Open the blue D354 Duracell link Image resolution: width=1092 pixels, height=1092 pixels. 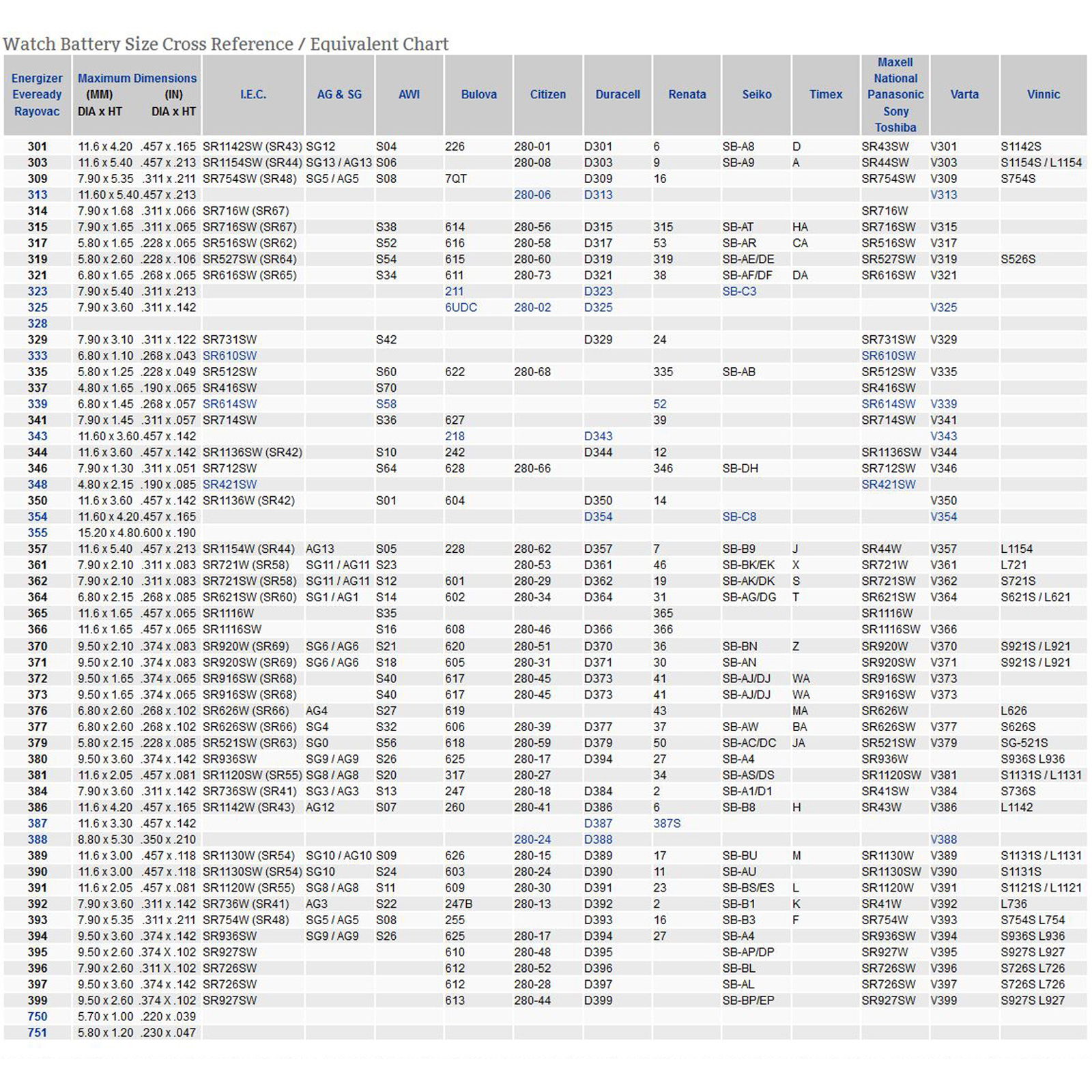click(599, 517)
